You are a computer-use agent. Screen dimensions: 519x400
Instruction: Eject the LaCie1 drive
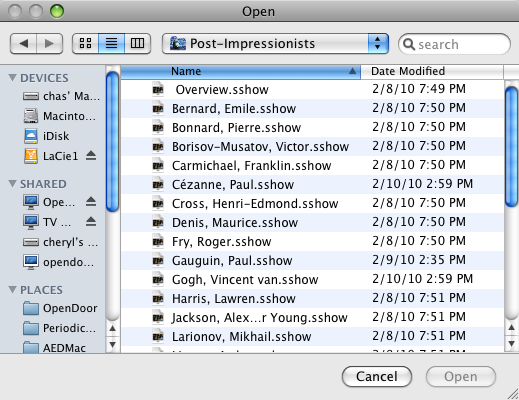click(x=91, y=156)
